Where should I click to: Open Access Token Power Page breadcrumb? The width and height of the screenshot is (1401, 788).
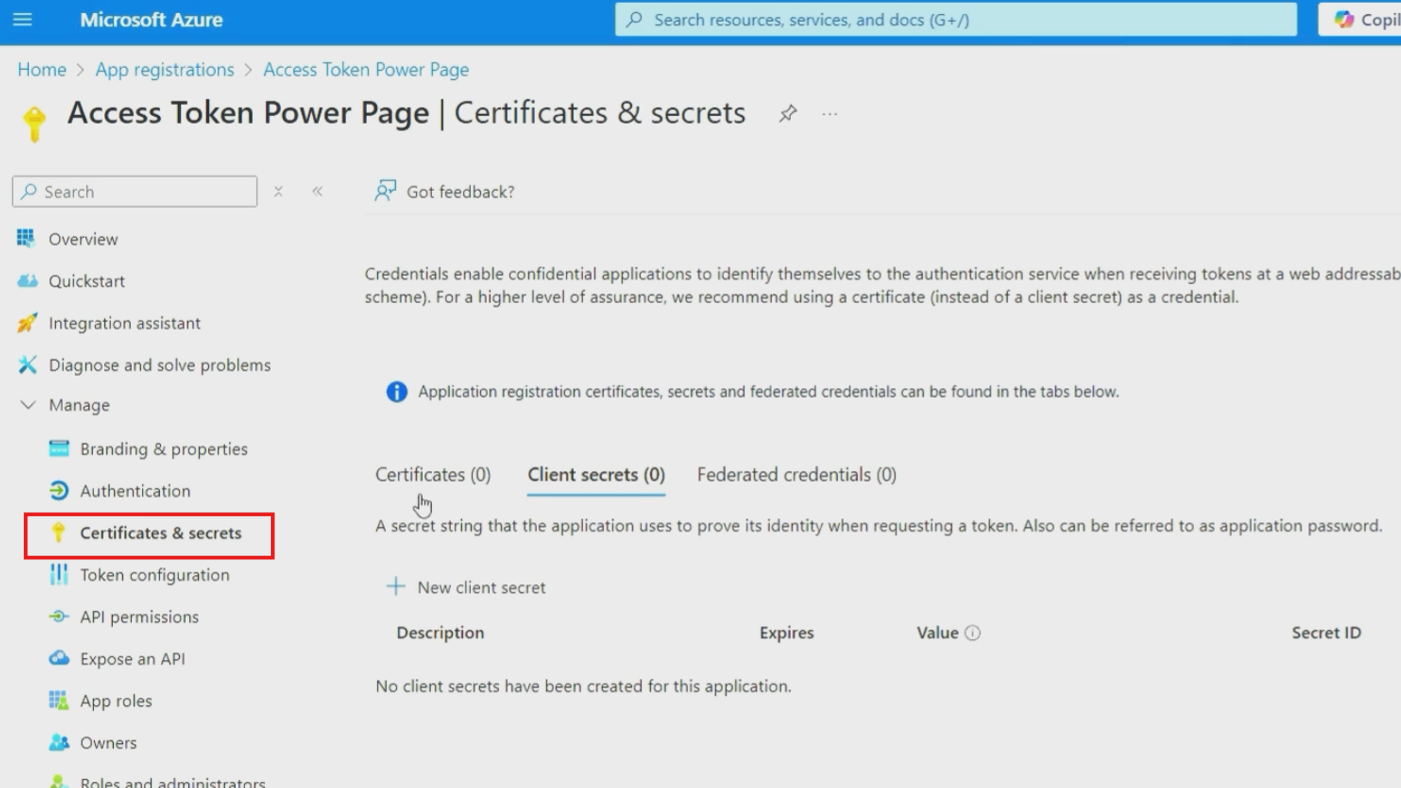[x=366, y=69]
